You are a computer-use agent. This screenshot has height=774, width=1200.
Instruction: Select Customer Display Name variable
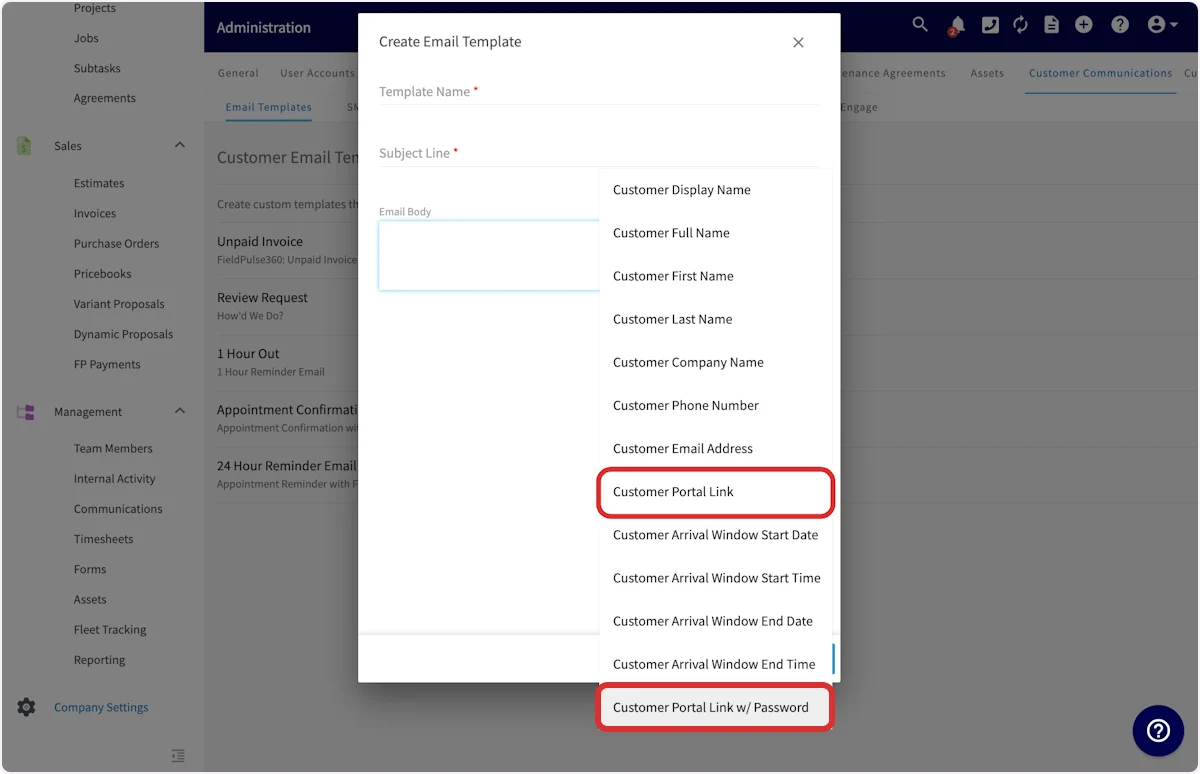coord(715,190)
